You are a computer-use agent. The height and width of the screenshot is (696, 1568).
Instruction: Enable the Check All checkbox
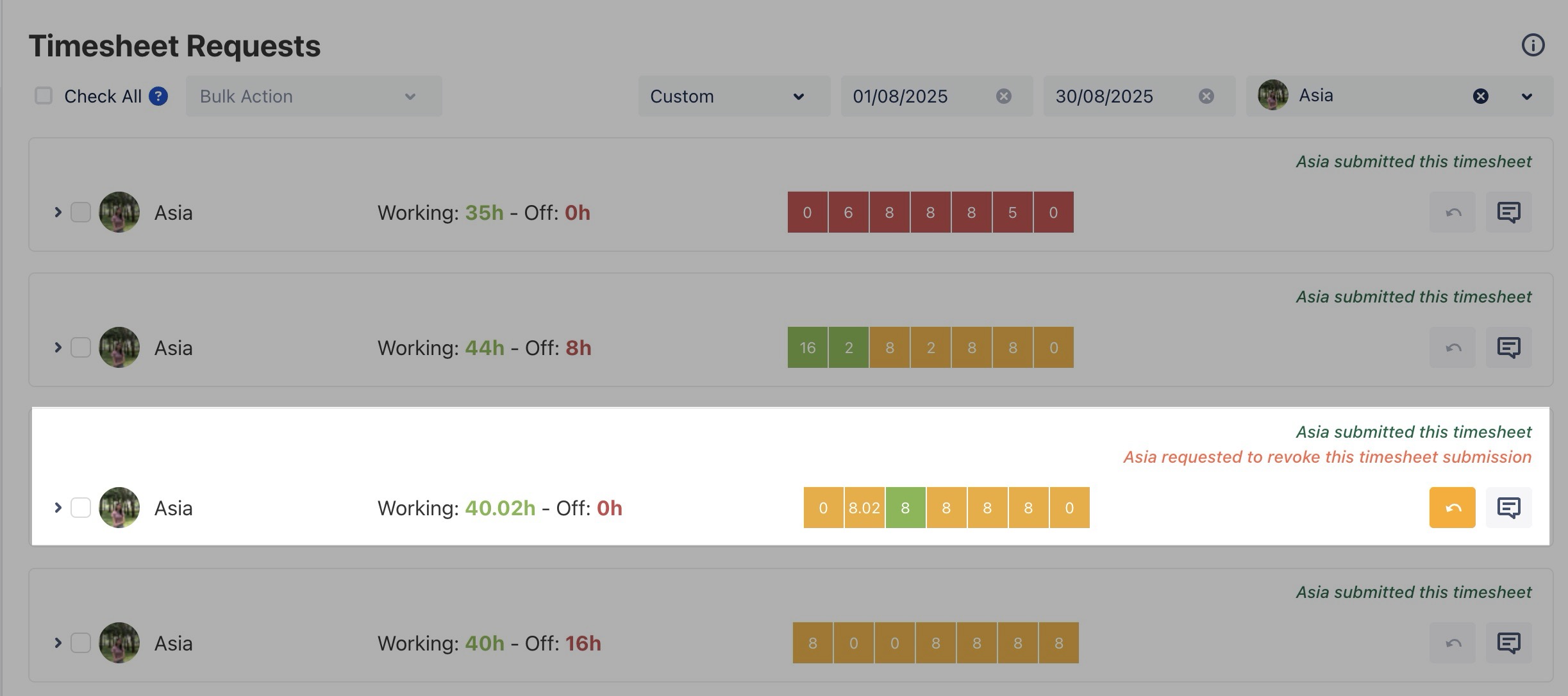(x=44, y=96)
